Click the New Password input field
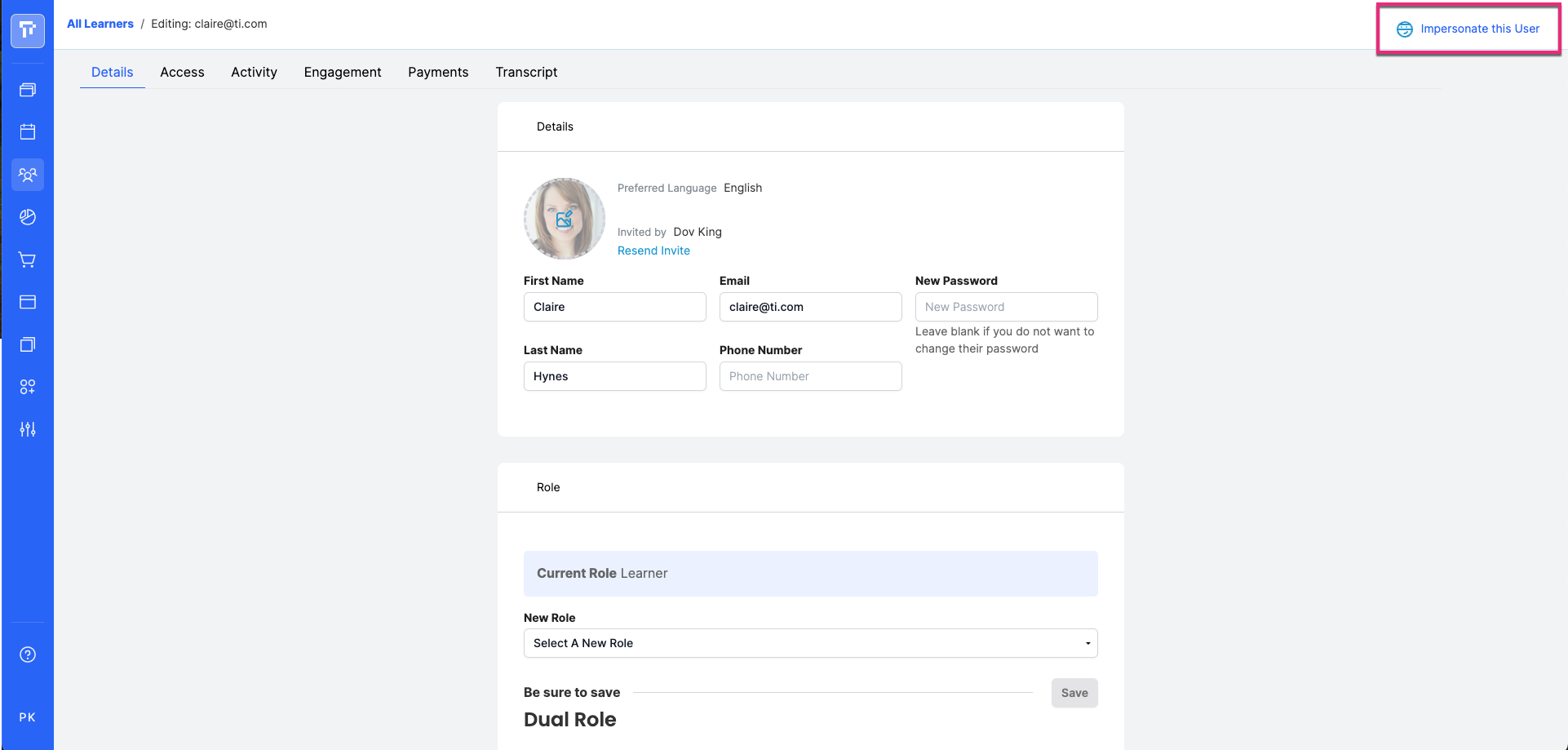This screenshot has width=1568, height=750. point(1007,307)
